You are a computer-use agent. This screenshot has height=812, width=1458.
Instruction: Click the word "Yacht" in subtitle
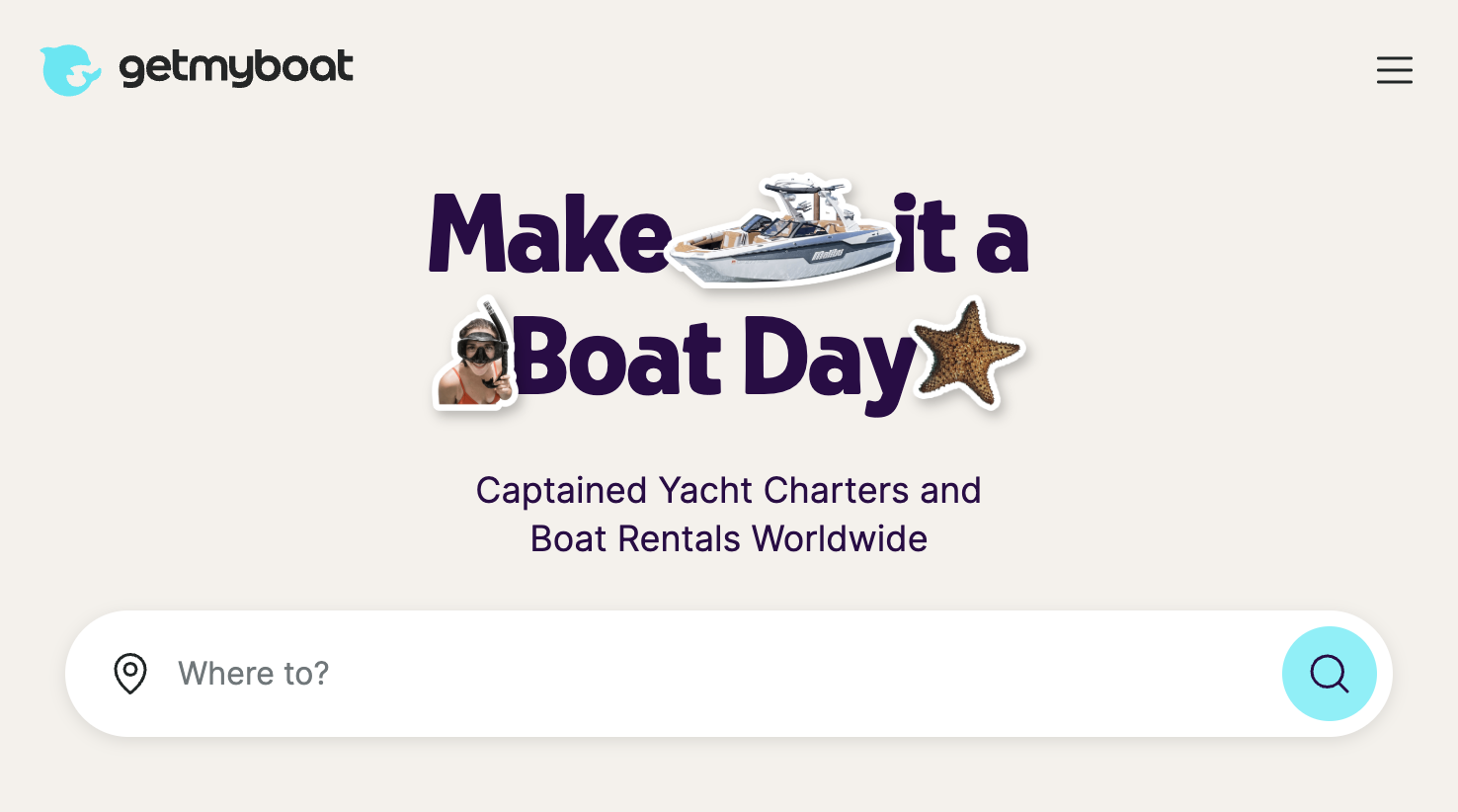[x=706, y=491]
